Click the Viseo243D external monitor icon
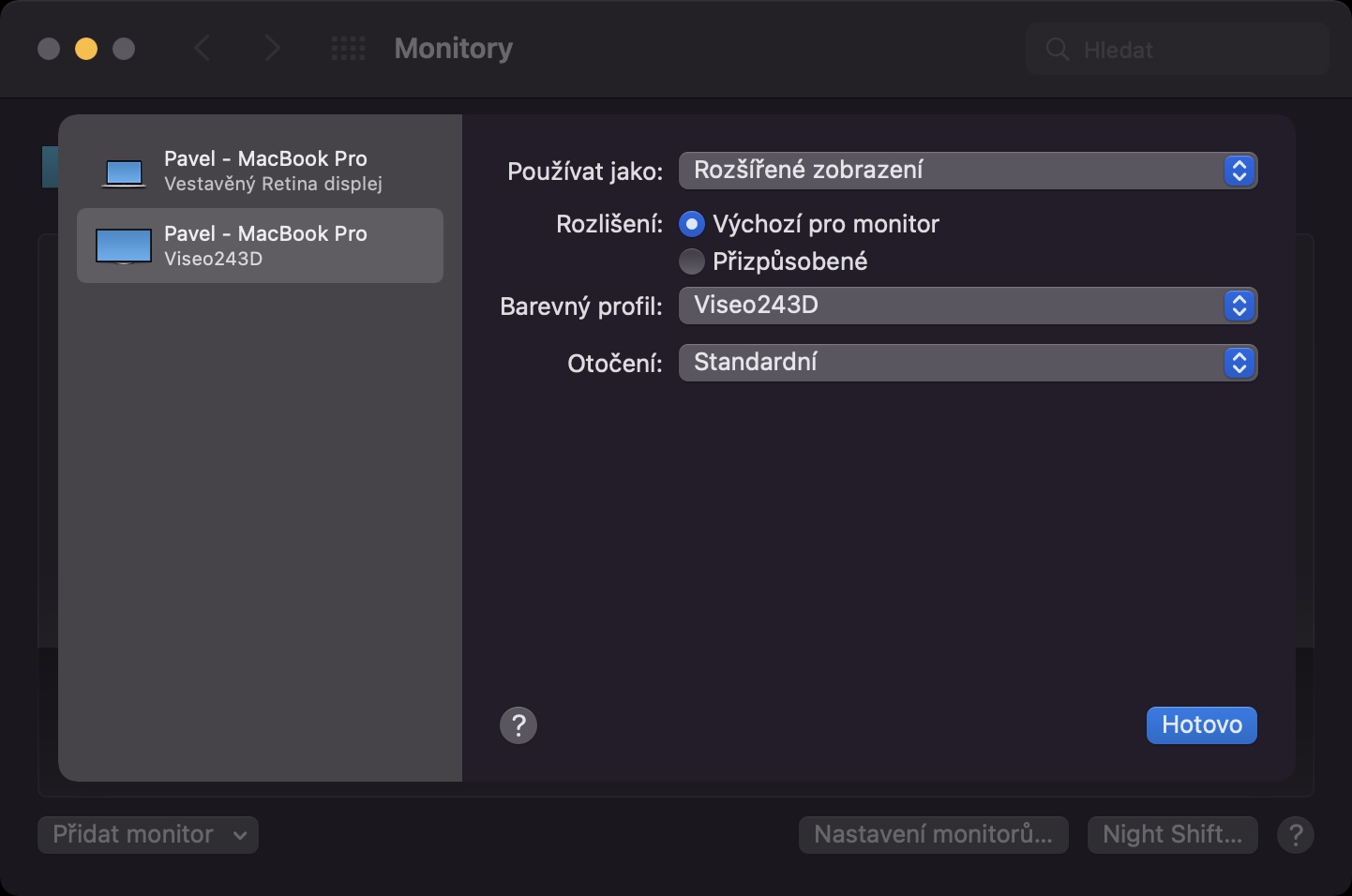Image resolution: width=1352 pixels, height=896 pixels. pyautogui.click(x=124, y=246)
